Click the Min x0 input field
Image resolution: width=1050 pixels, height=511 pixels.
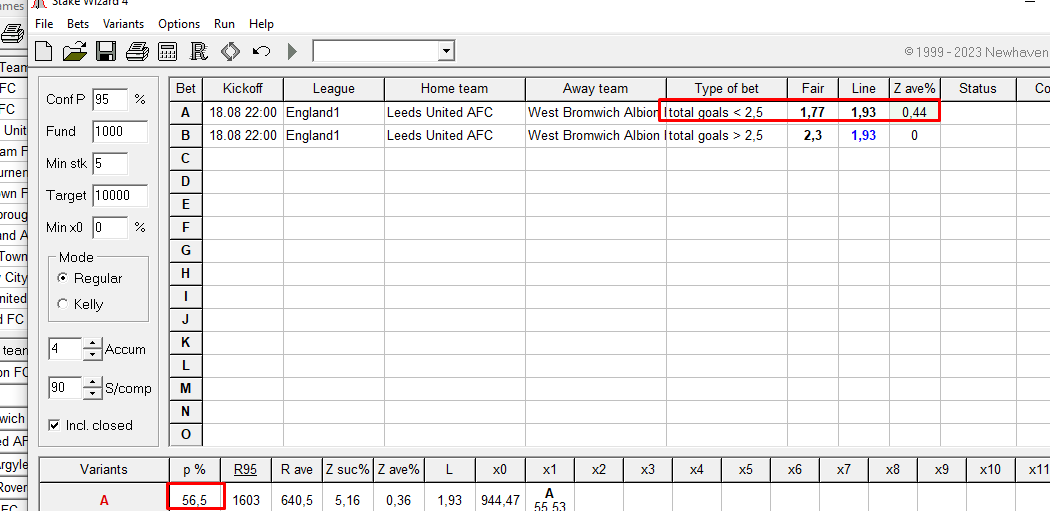(110, 228)
